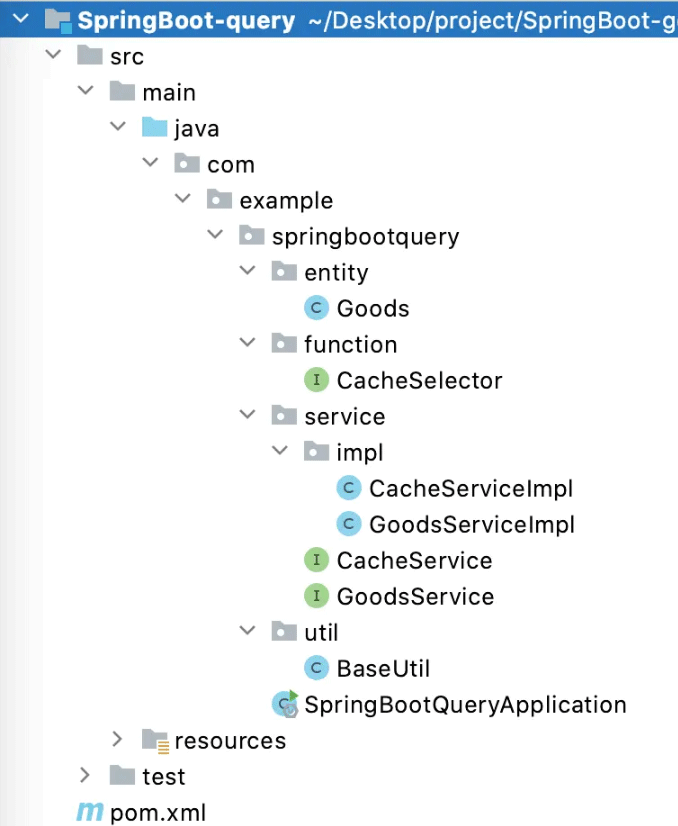678x826 pixels.
Task: Select the service package label
Action: point(344,417)
